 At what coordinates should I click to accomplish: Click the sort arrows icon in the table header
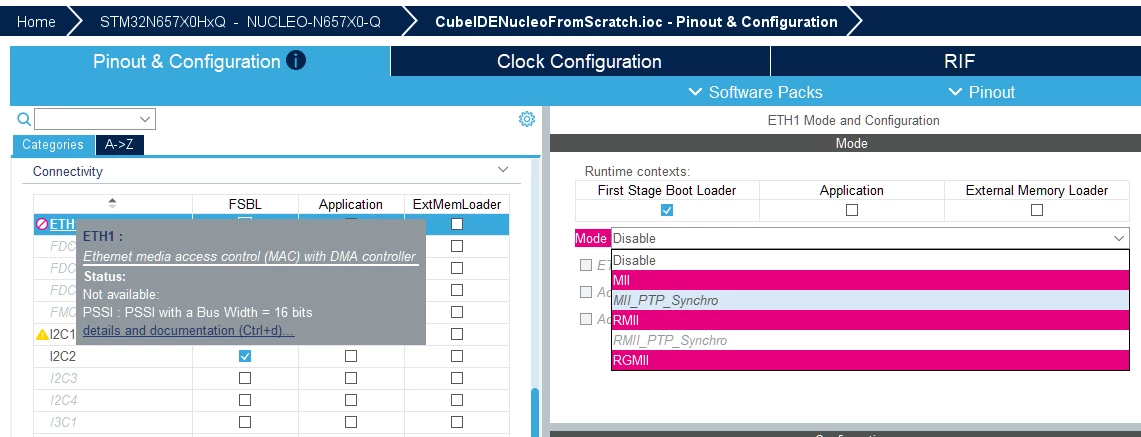coord(112,204)
